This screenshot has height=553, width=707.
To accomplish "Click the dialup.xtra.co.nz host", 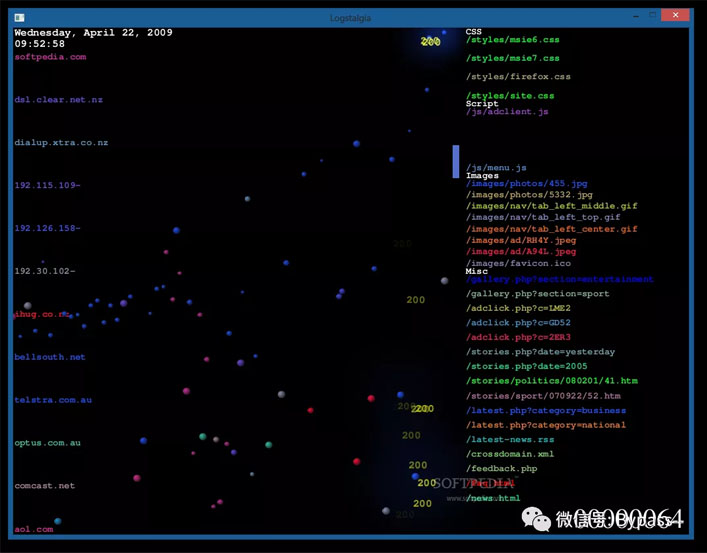I will [61, 143].
